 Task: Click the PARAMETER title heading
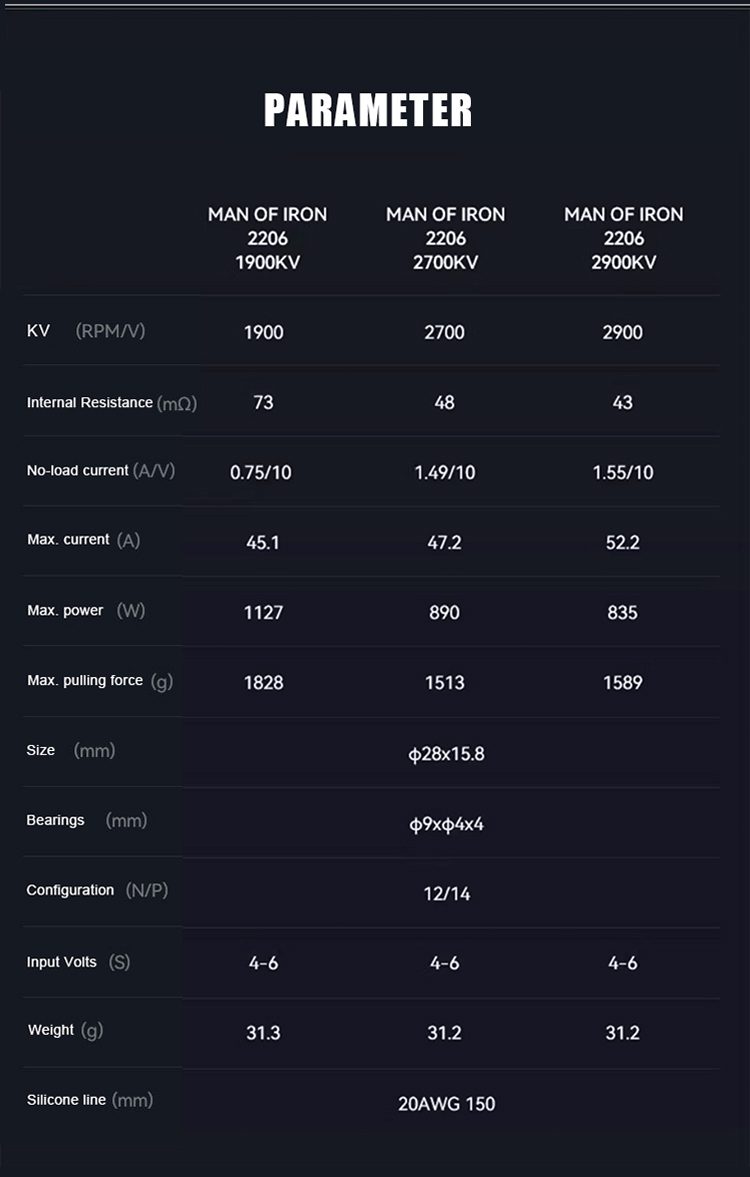coord(368,110)
